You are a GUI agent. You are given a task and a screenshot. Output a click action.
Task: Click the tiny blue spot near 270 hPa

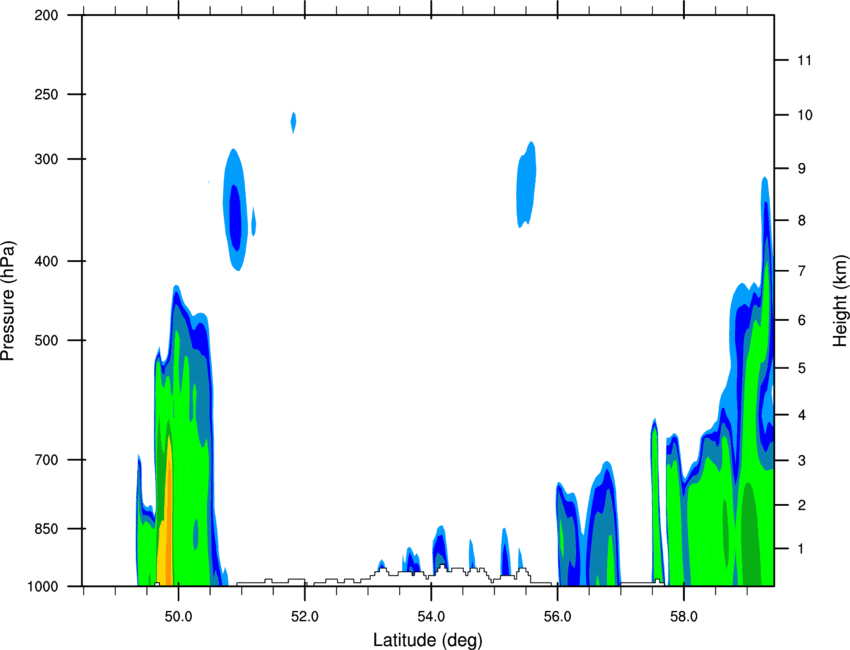pyautogui.click(x=293, y=122)
